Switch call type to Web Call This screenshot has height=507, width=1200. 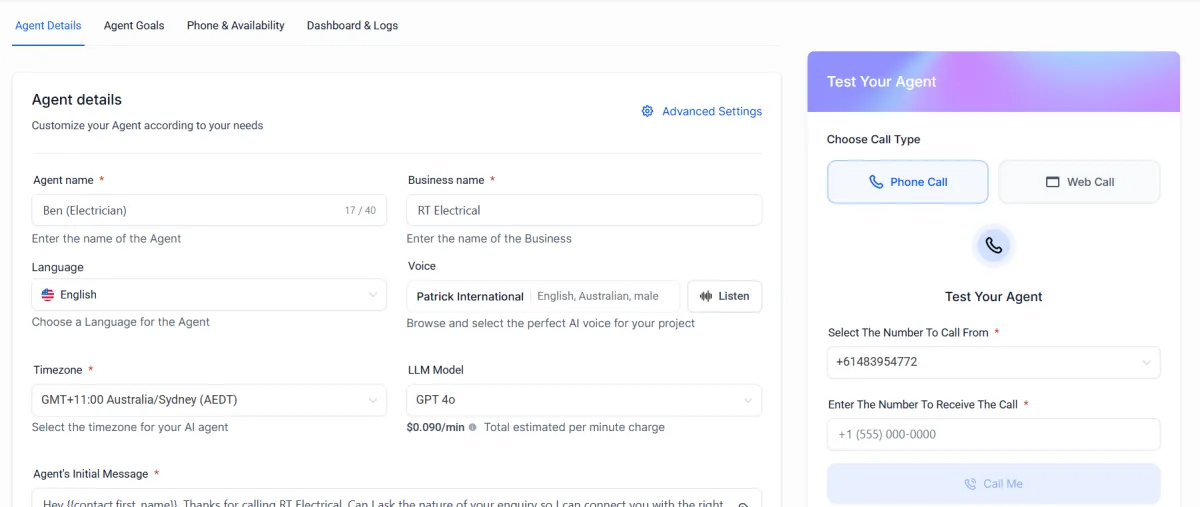(1079, 182)
